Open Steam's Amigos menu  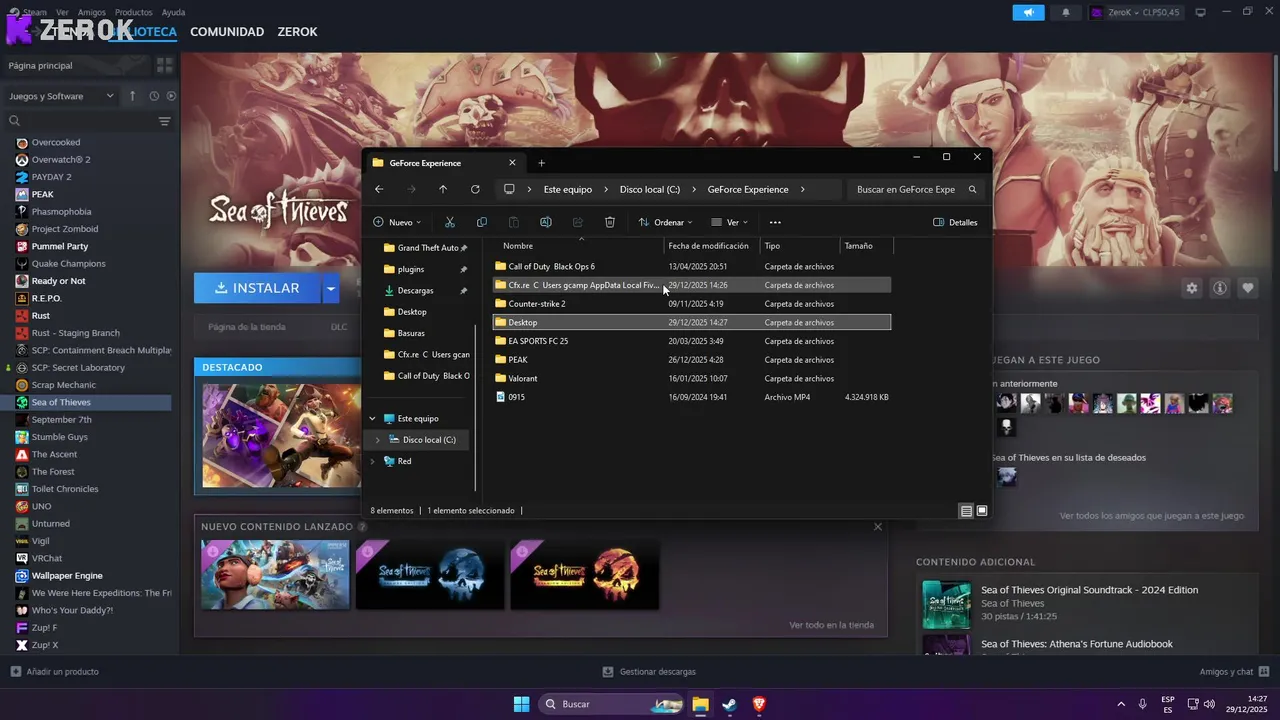click(92, 12)
